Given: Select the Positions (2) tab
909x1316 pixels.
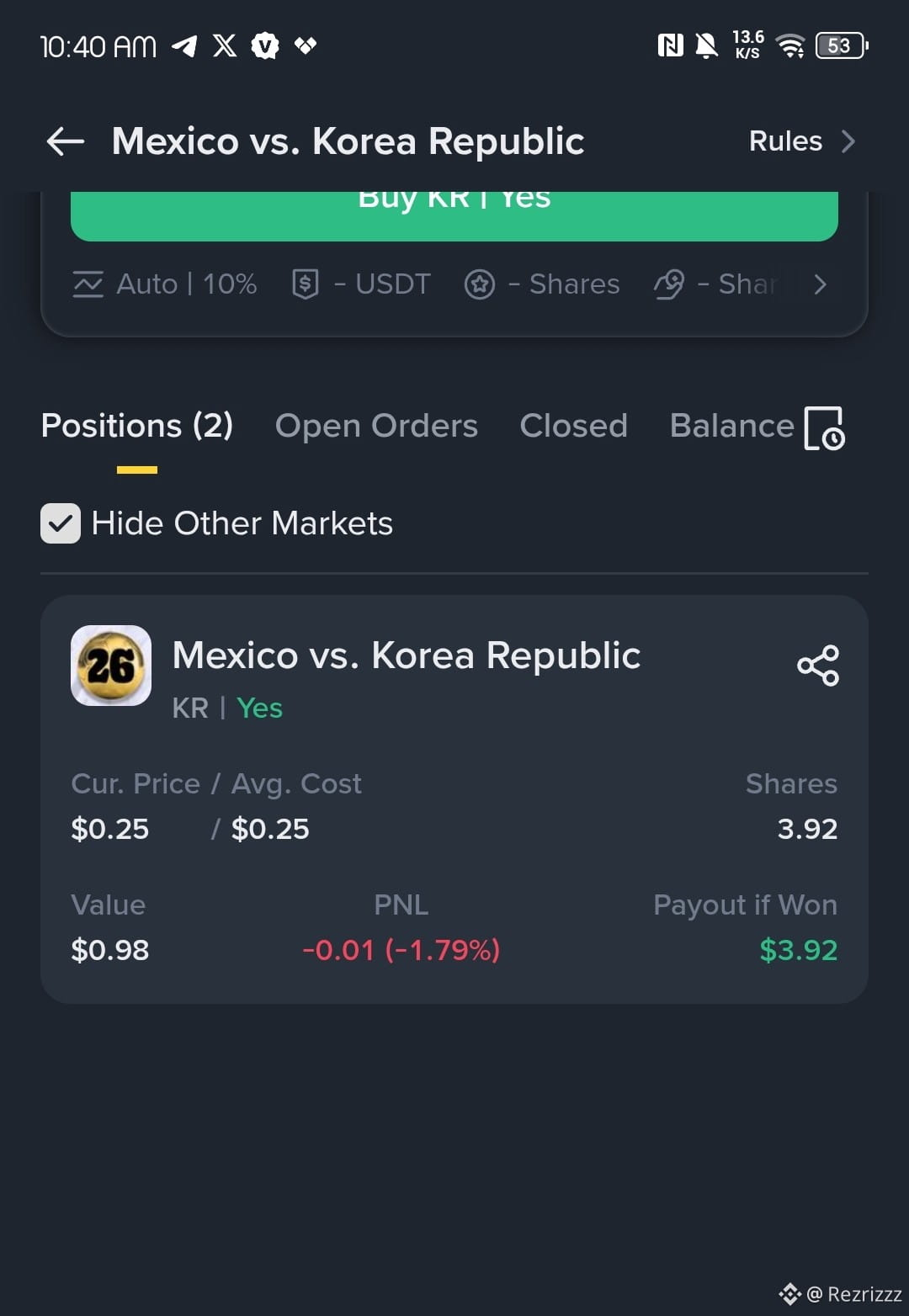Looking at the screenshot, I should (137, 426).
